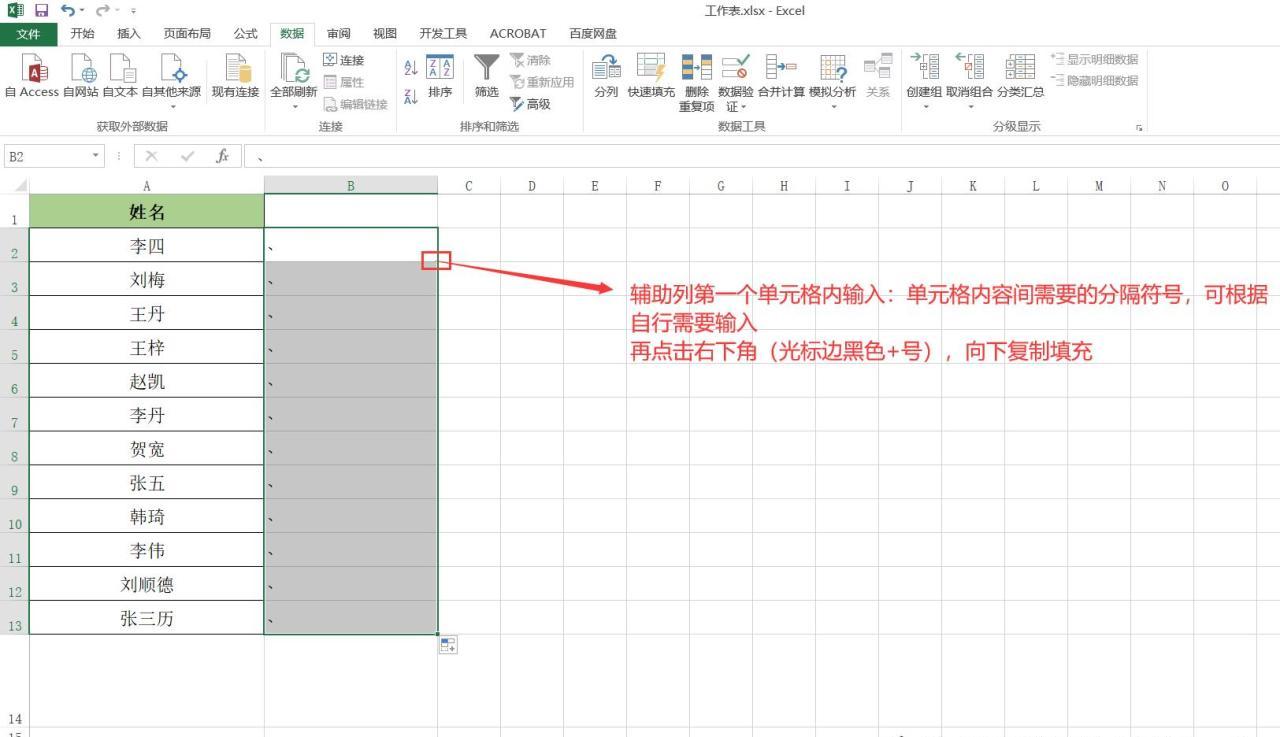The height and width of the screenshot is (737, 1280).
Task: Select the cell containing 李丹
Action: [x=147, y=415]
